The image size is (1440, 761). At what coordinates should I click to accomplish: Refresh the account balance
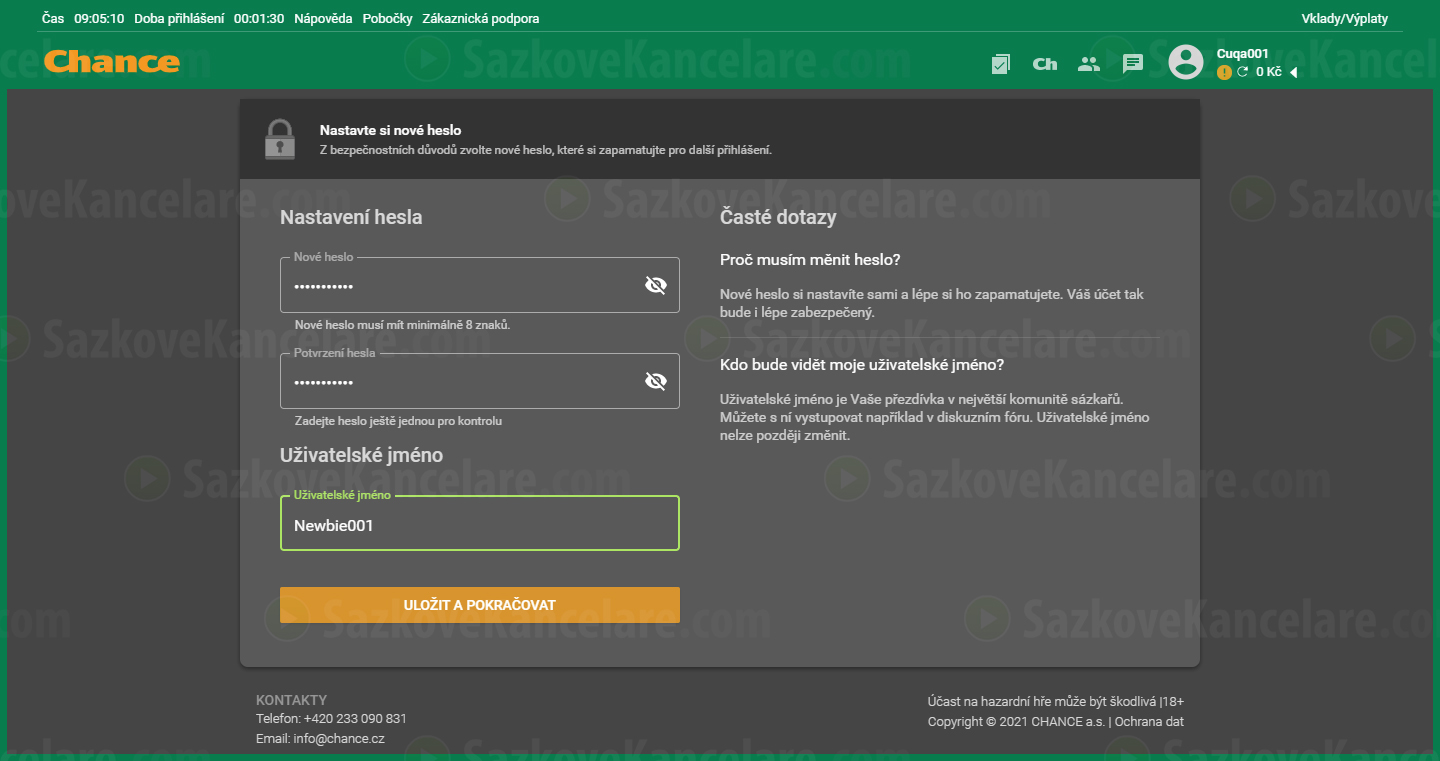[x=1243, y=72]
